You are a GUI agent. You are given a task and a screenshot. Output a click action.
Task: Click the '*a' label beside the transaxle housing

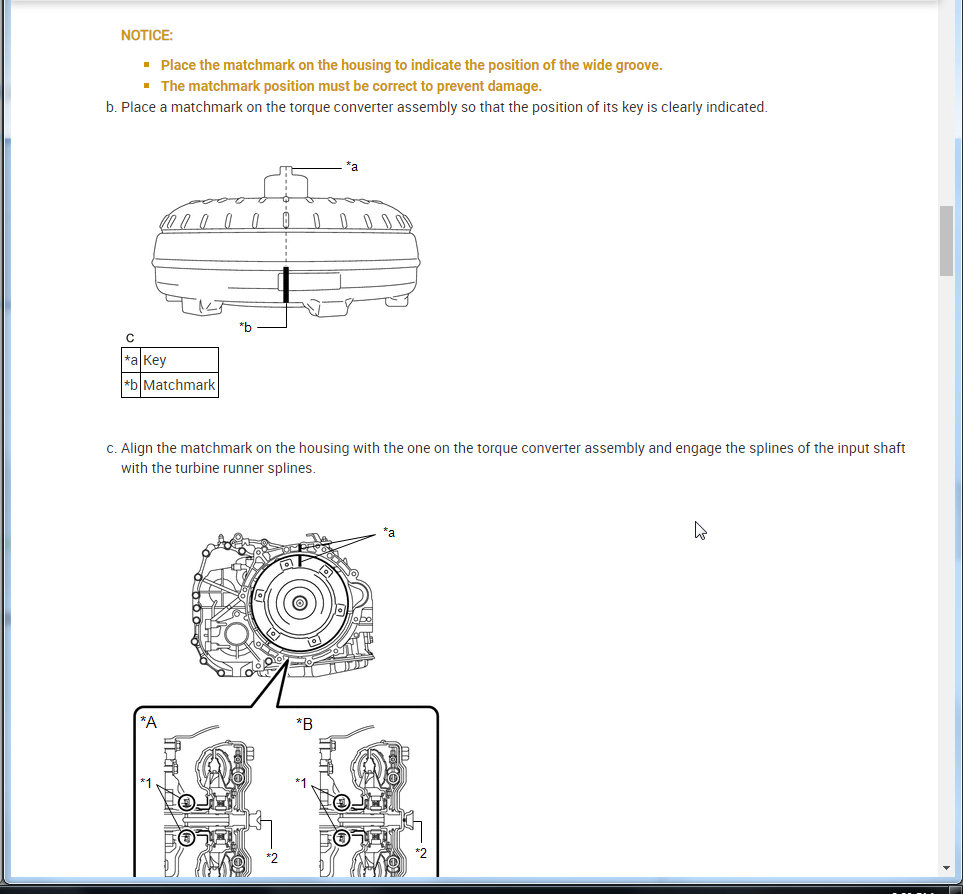point(389,532)
